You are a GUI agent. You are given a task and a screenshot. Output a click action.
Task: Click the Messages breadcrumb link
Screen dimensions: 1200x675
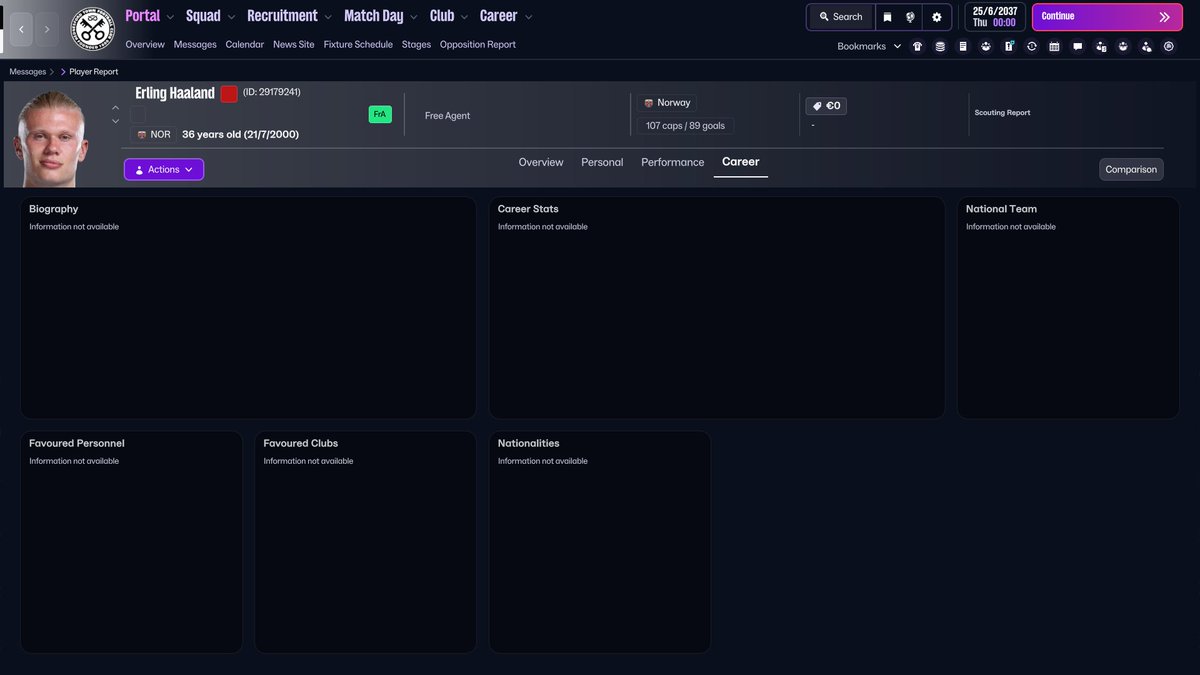click(x=28, y=72)
